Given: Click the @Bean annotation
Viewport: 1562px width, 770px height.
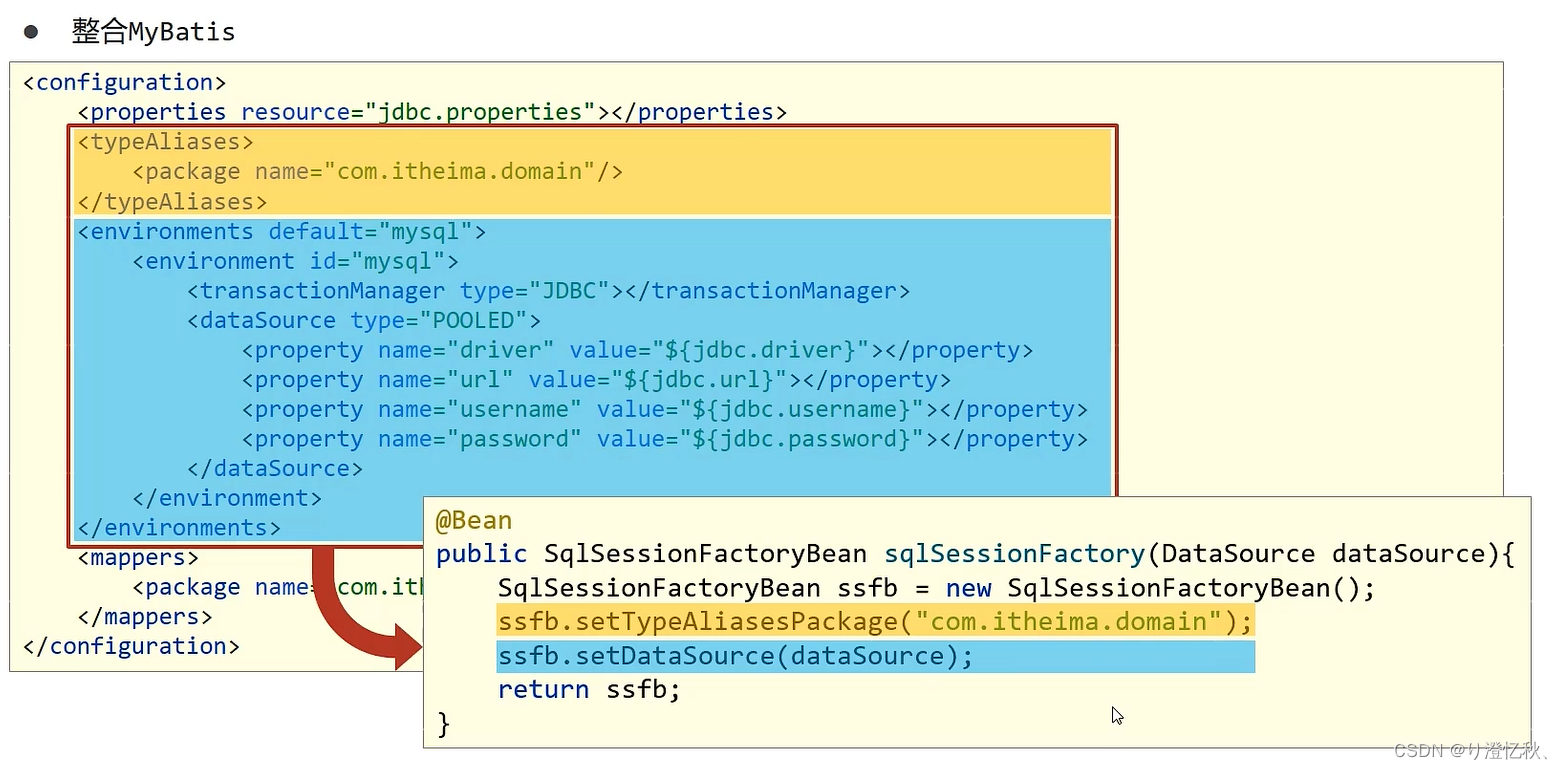Looking at the screenshot, I should pyautogui.click(x=474, y=521).
